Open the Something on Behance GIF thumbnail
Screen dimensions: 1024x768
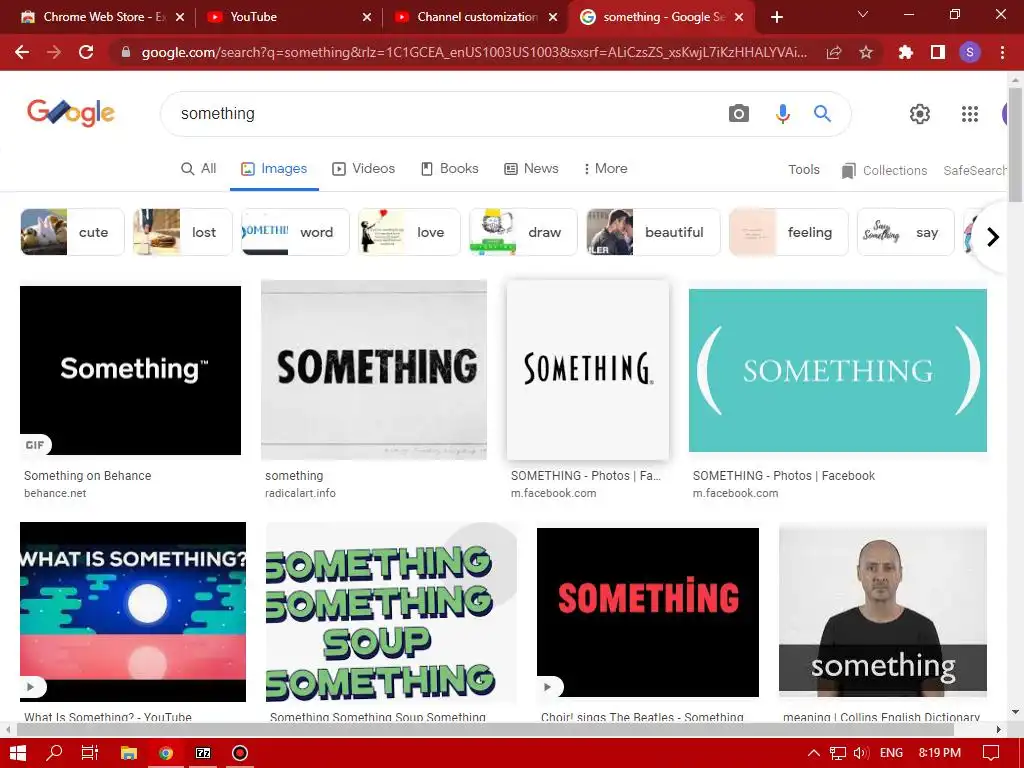[x=131, y=370]
